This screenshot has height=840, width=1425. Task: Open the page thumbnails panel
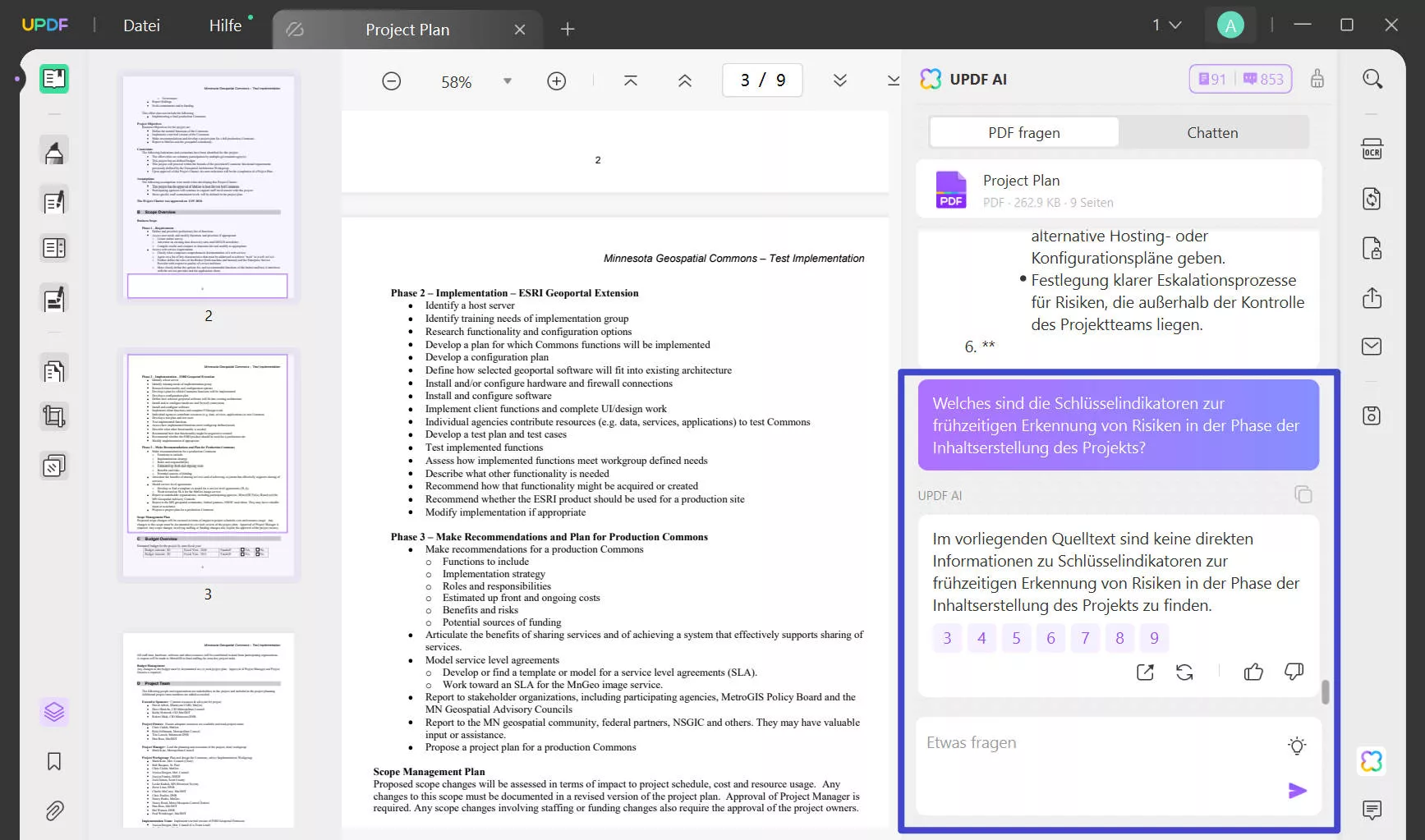click(54, 711)
